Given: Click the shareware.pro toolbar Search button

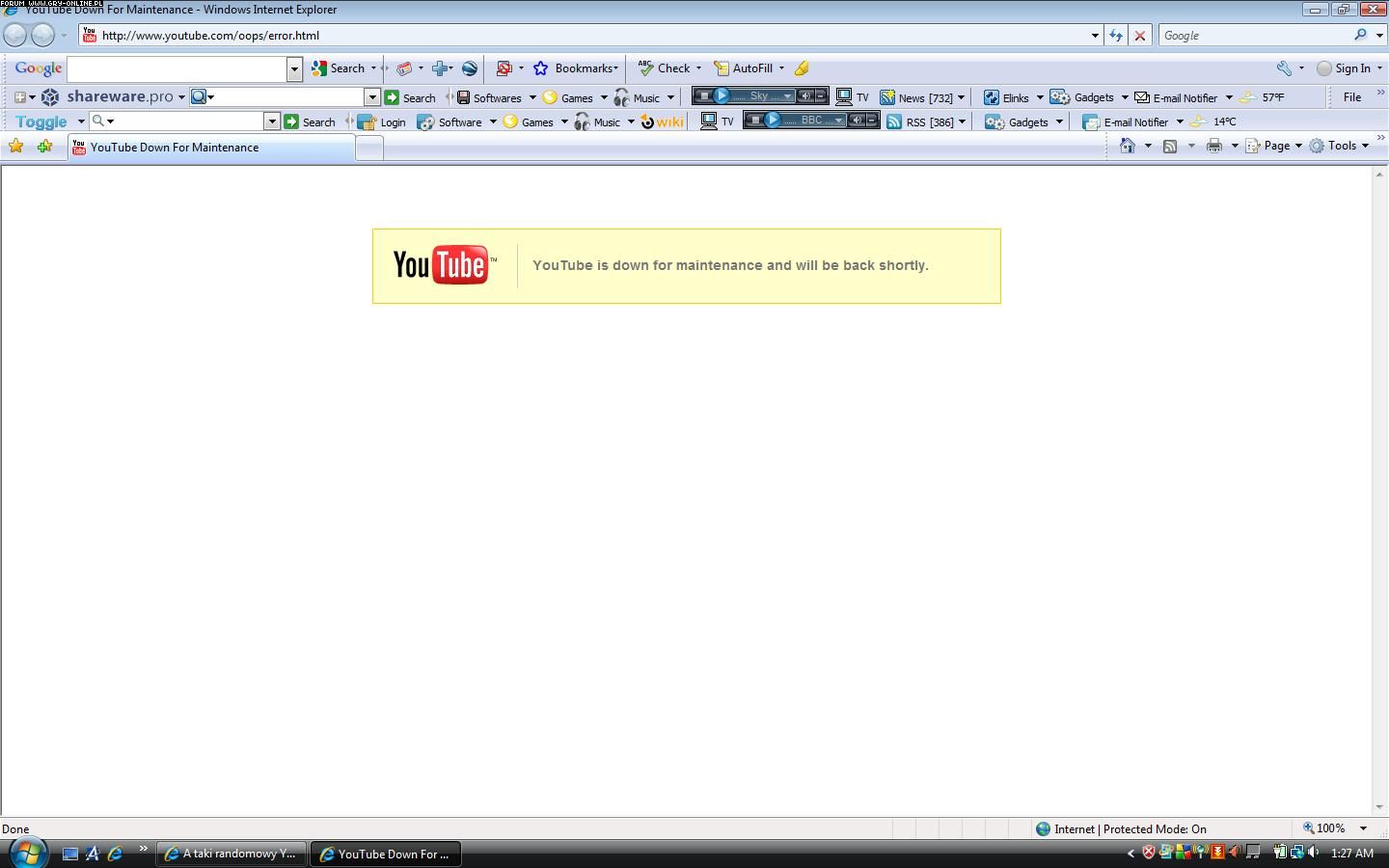Looking at the screenshot, I should pyautogui.click(x=410, y=97).
